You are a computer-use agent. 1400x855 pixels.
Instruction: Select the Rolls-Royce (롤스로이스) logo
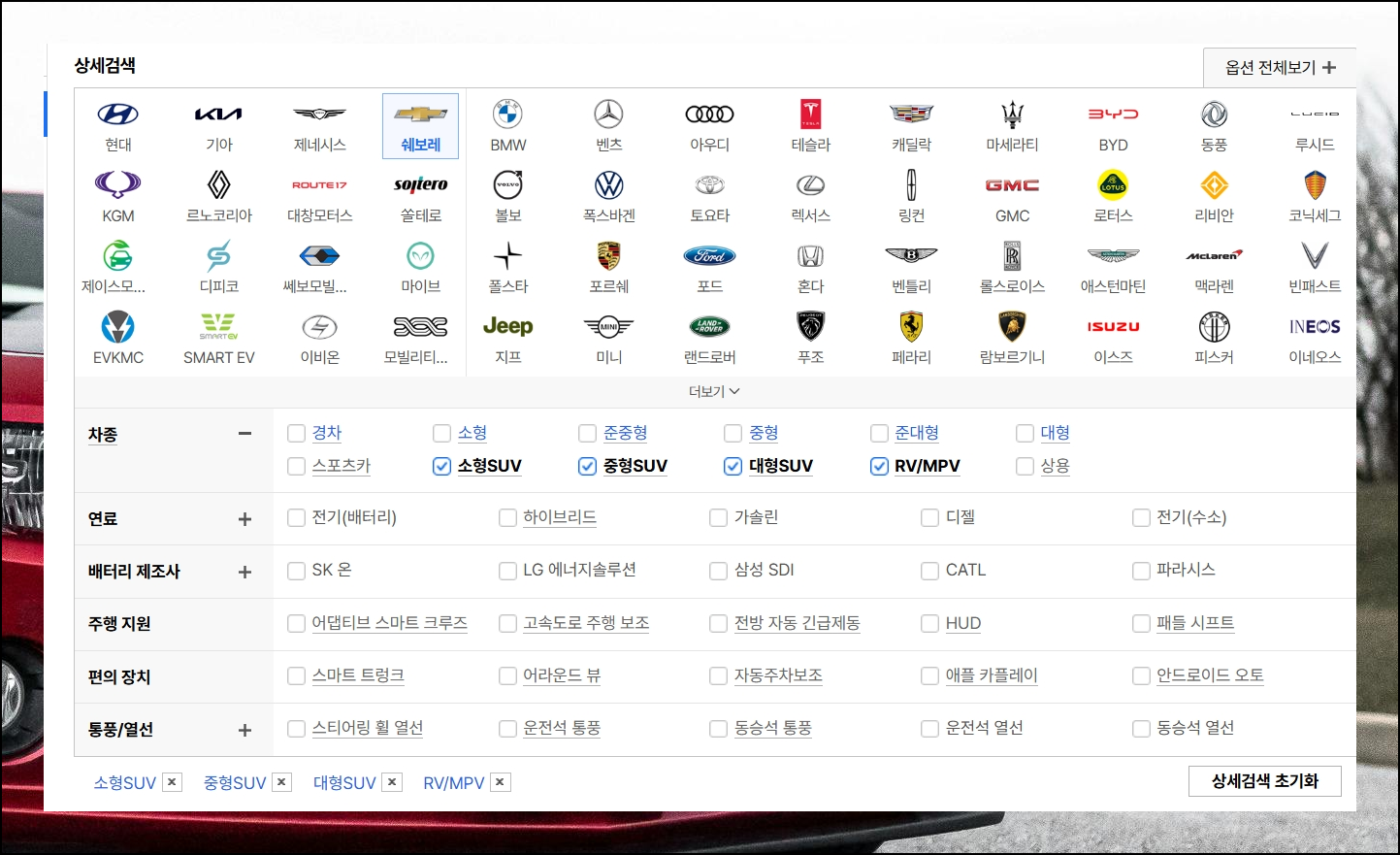tap(1013, 256)
